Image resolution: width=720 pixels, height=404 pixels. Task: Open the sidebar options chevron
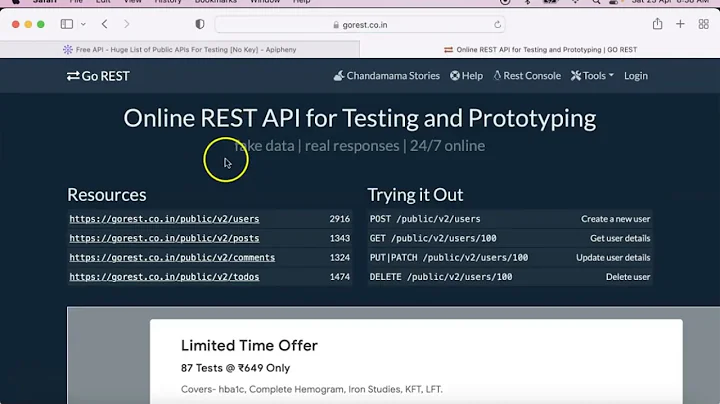click(x=83, y=24)
